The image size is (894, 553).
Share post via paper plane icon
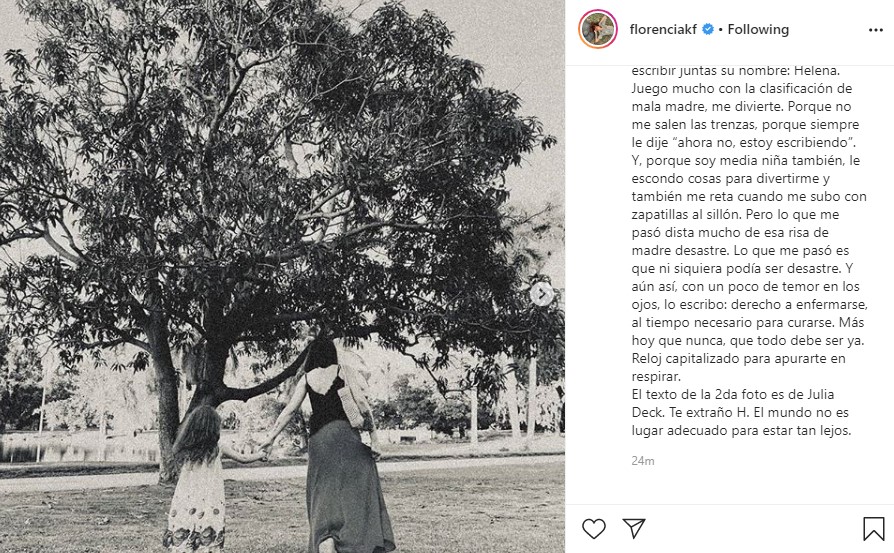pyautogui.click(x=634, y=528)
